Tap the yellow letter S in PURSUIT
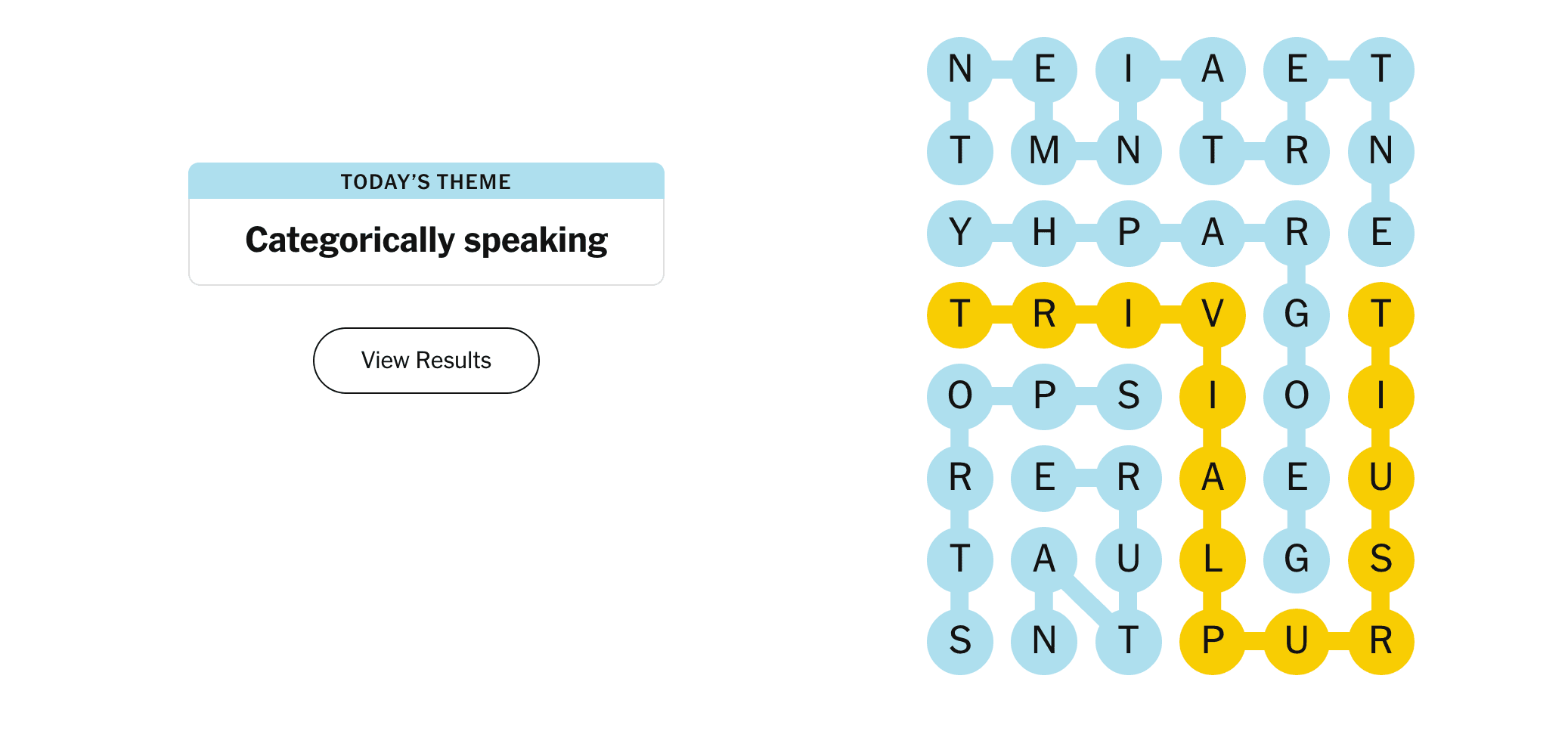This screenshot has width=1568, height=753. click(1381, 559)
